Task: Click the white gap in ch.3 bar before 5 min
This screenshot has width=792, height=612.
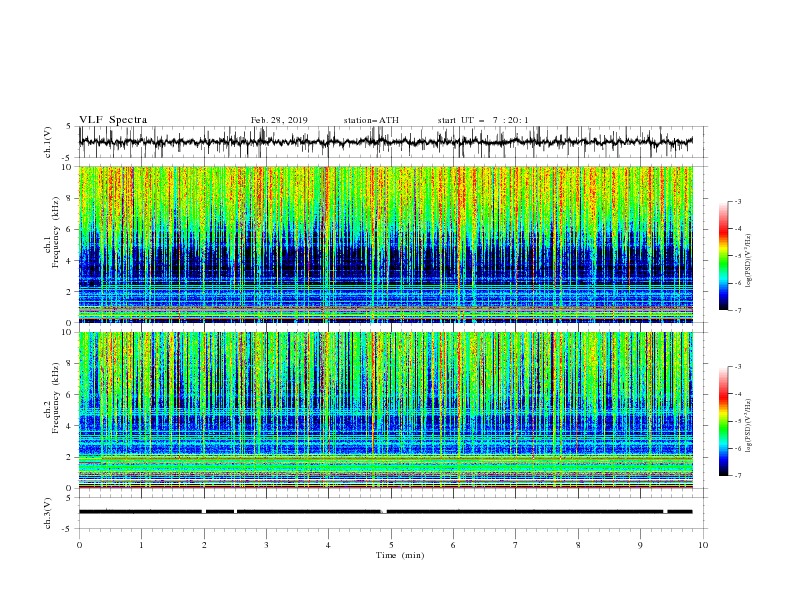Action: click(x=384, y=512)
